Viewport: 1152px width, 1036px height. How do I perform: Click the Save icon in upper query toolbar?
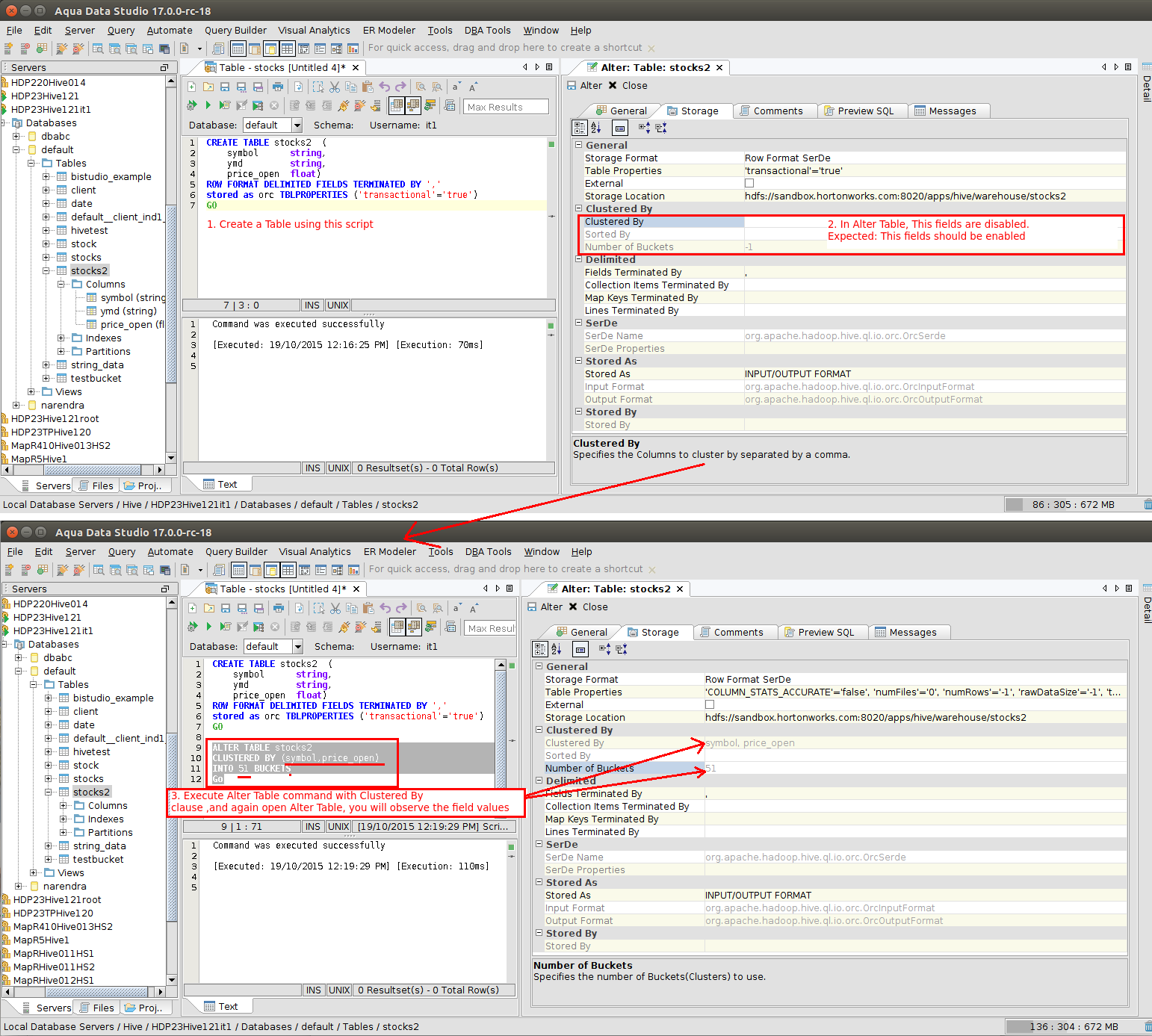pos(225,87)
